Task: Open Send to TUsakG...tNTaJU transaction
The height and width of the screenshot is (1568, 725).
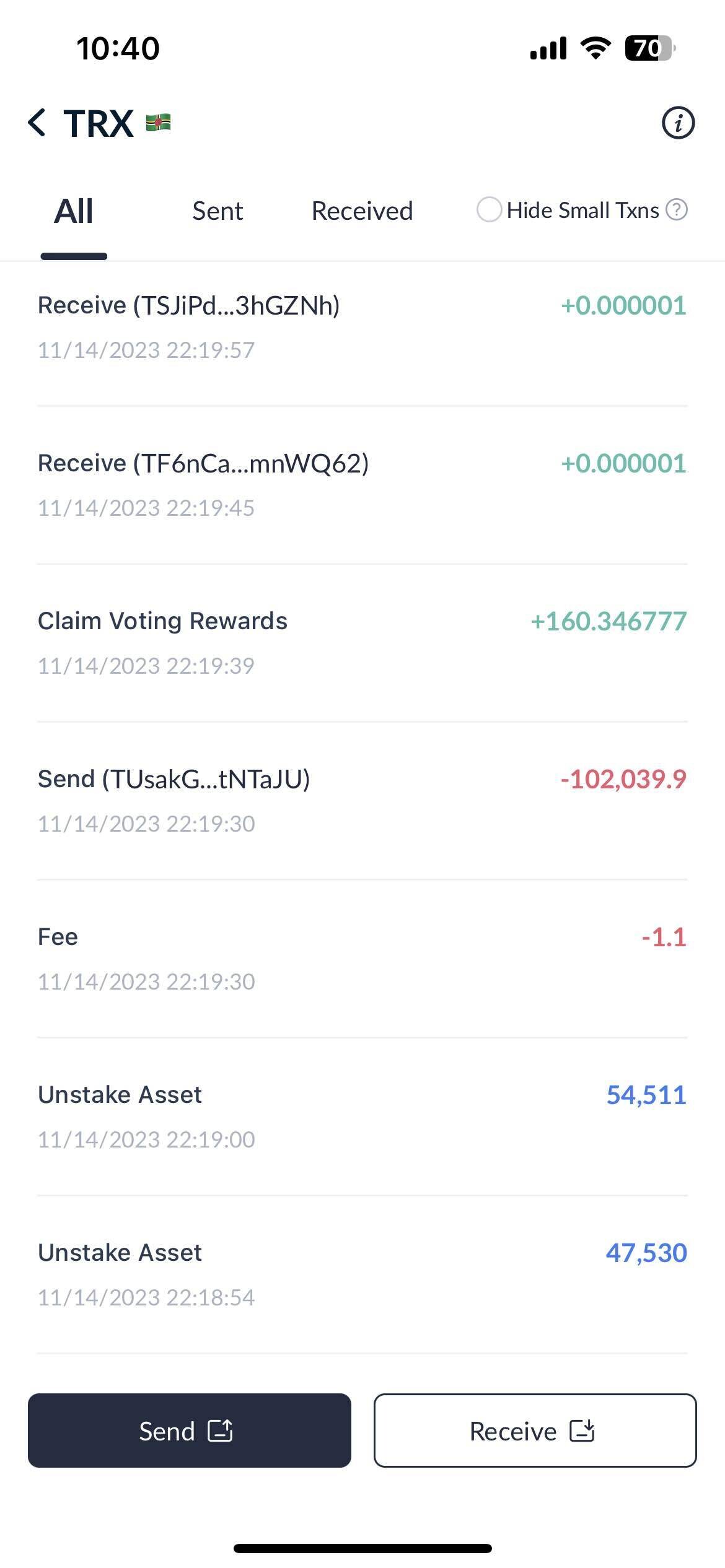Action: coord(362,801)
